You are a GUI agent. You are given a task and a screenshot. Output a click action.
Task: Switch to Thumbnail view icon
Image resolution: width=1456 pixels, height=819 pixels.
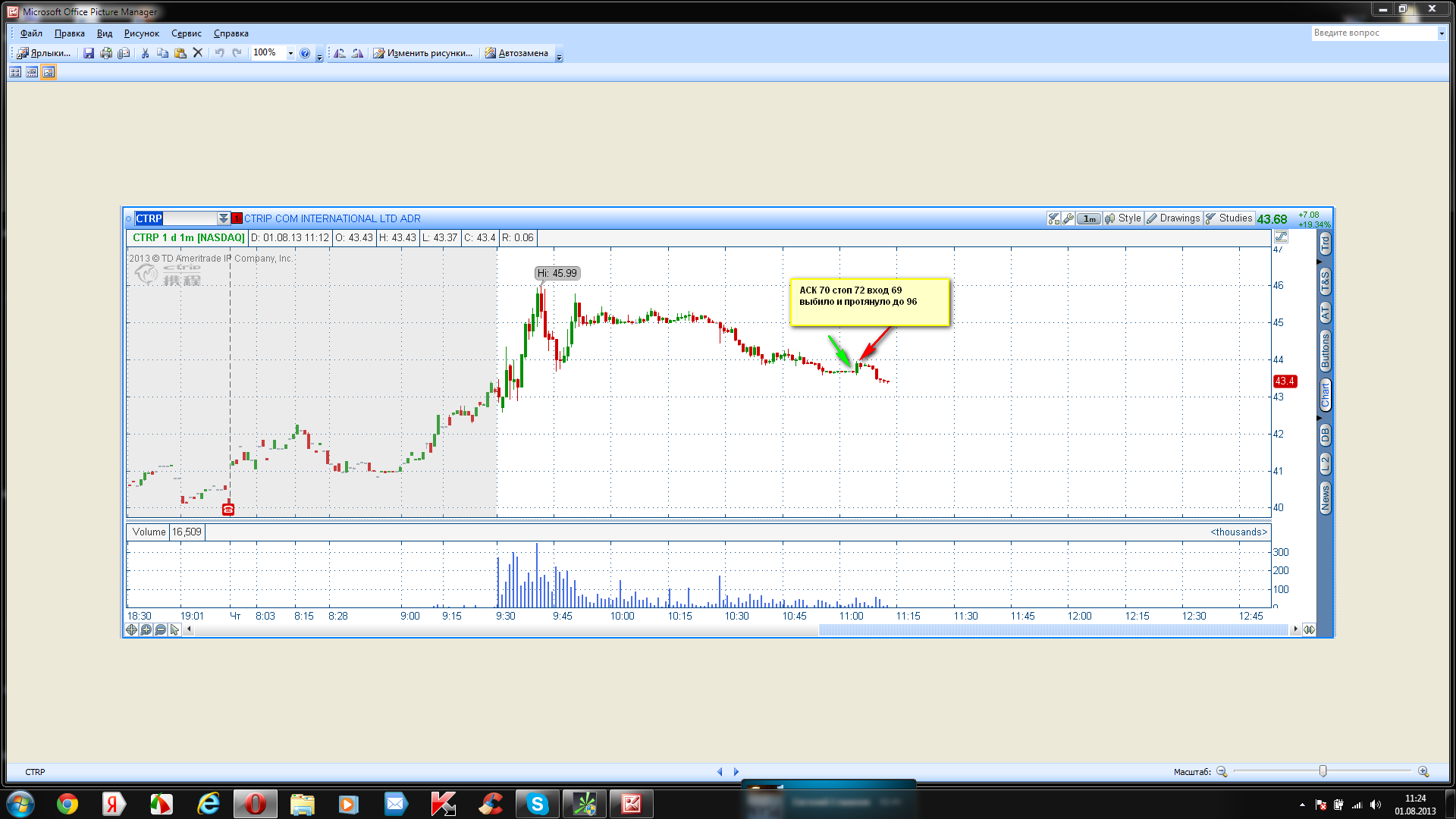pos(15,72)
